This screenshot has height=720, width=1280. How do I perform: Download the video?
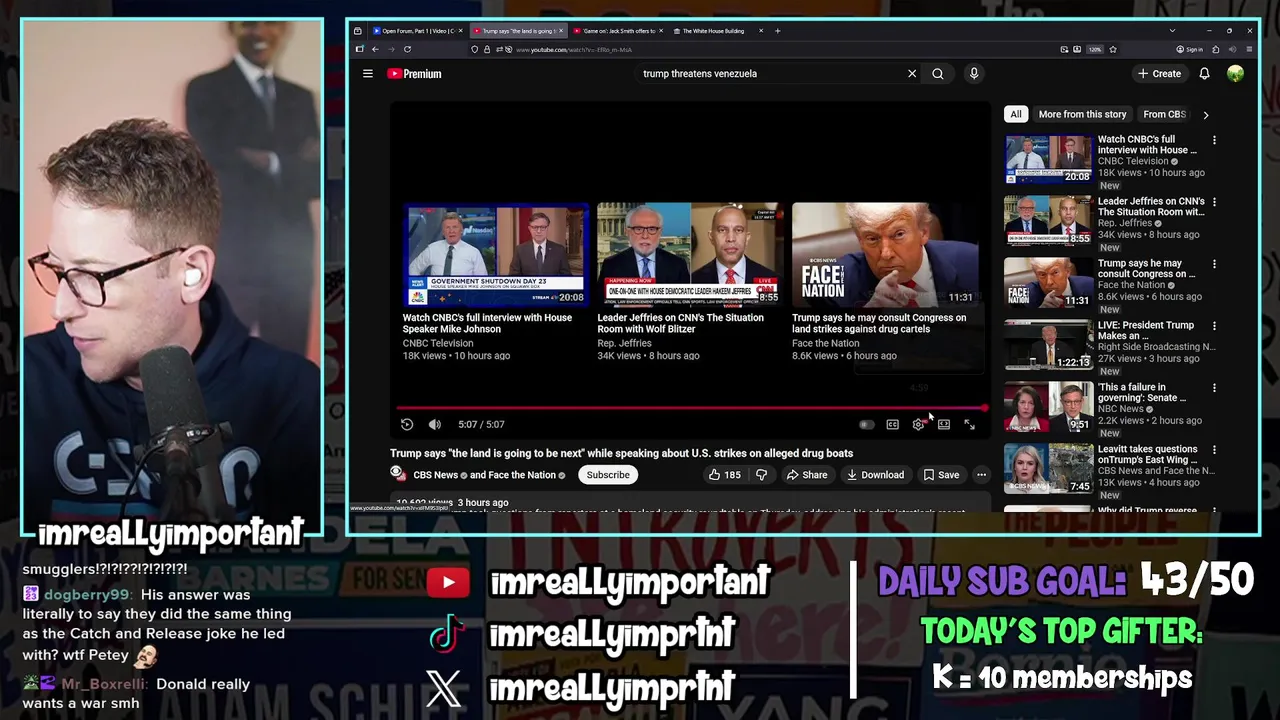click(x=875, y=475)
